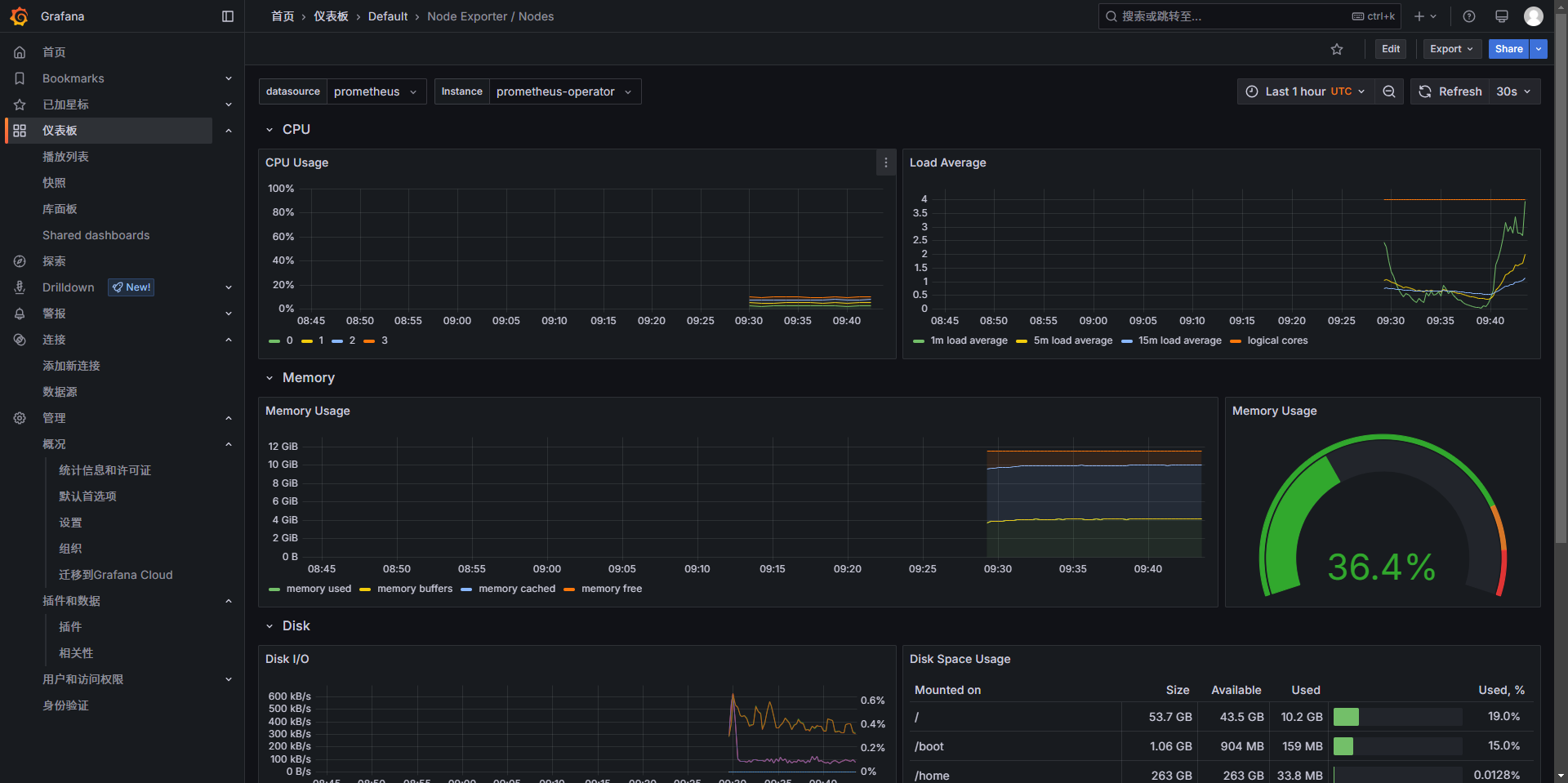Open the Share options arrow dropdown
The height and width of the screenshot is (783, 1568).
tap(1539, 49)
